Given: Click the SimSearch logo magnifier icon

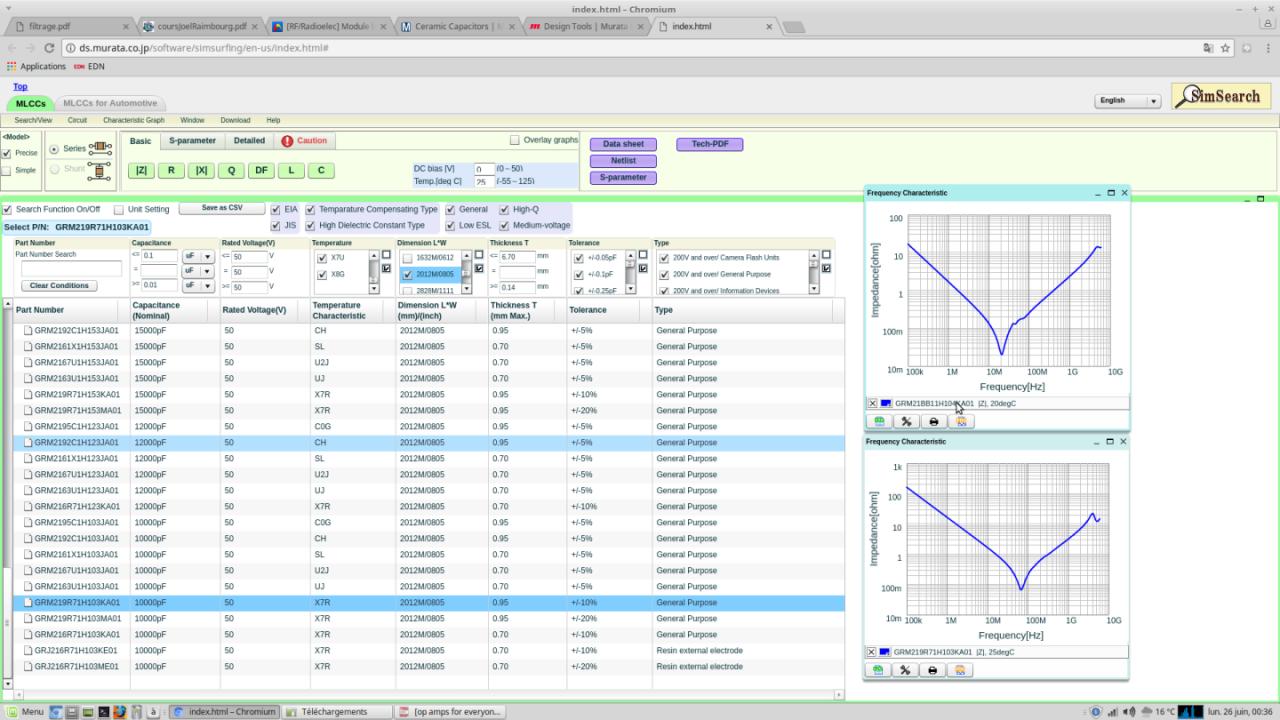Looking at the screenshot, I should tap(1189, 96).
